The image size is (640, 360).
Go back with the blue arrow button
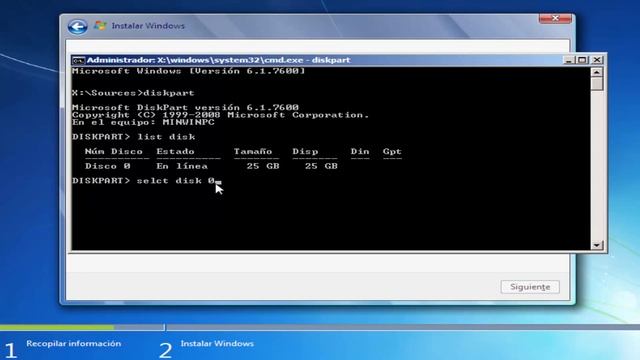77,27
